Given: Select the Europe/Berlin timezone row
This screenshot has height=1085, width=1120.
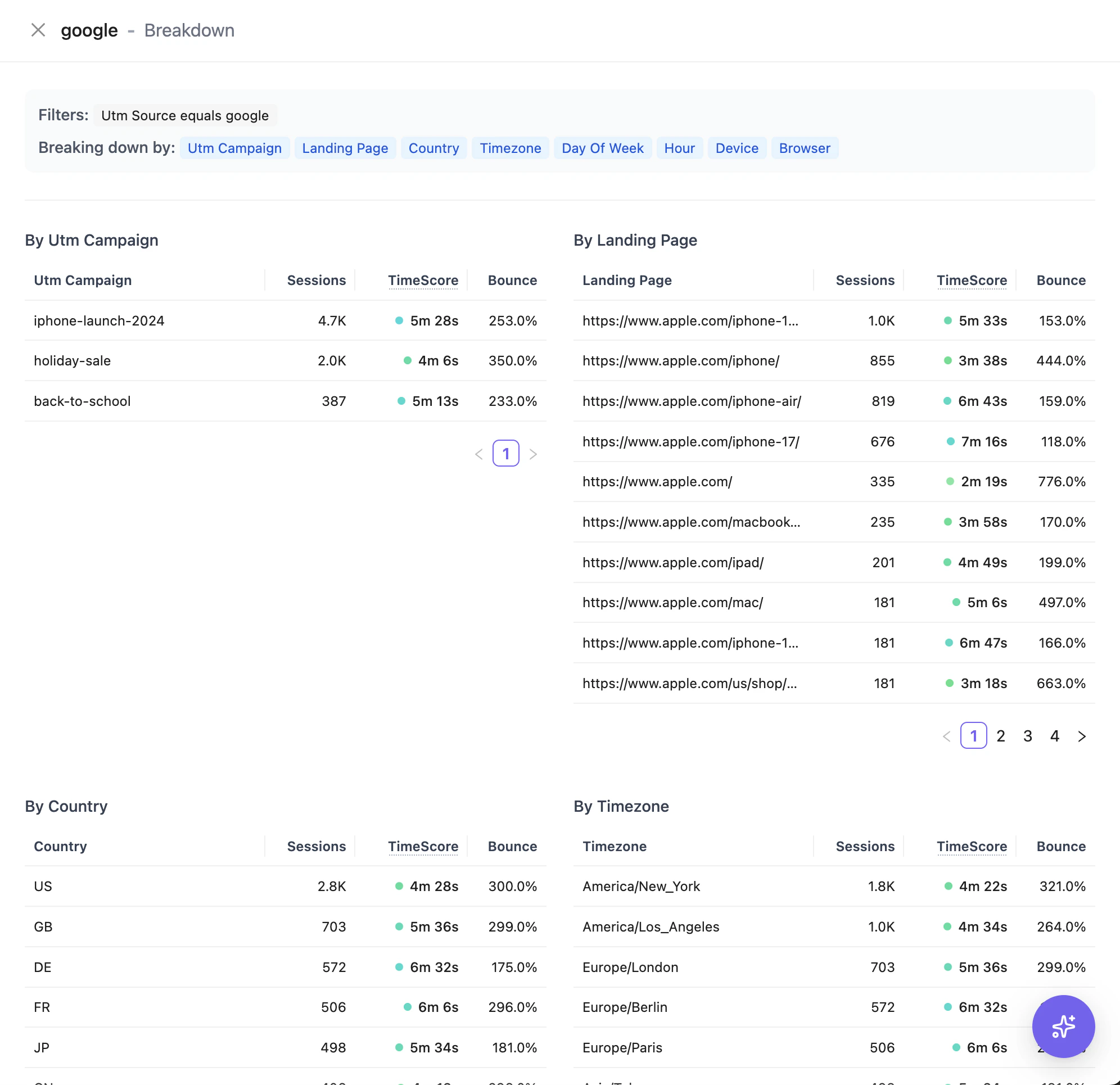Looking at the screenshot, I should pos(834,1007).
